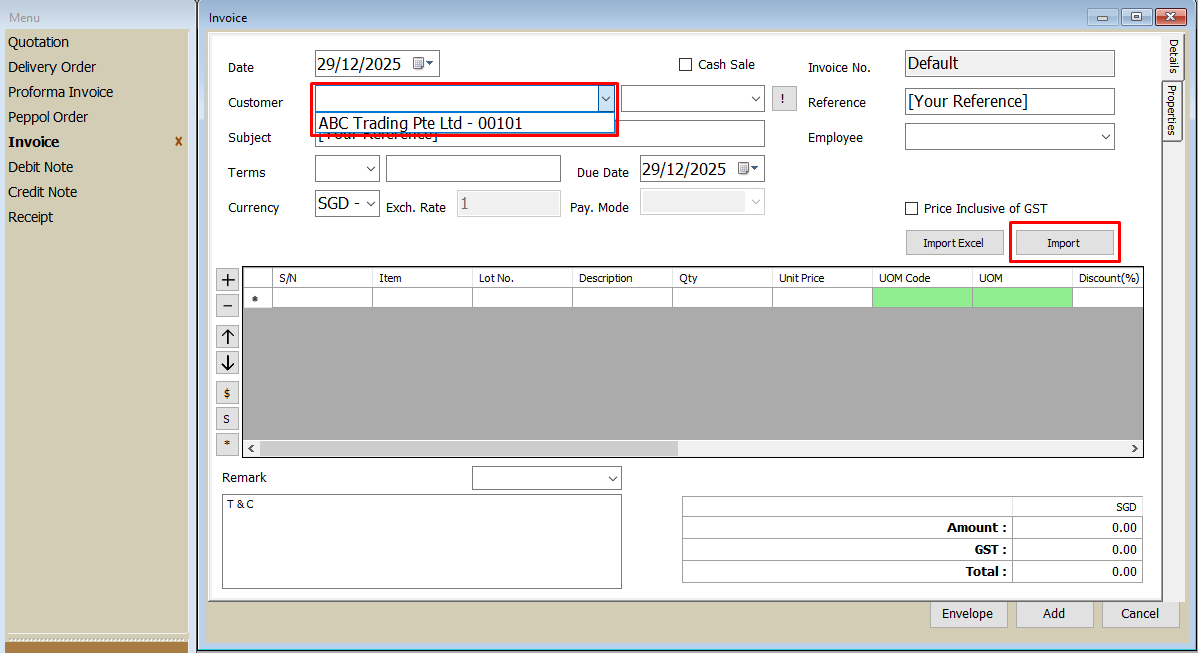Open Credit Note from the menu
1198x653 pixels.
click(x=43, y=192)
